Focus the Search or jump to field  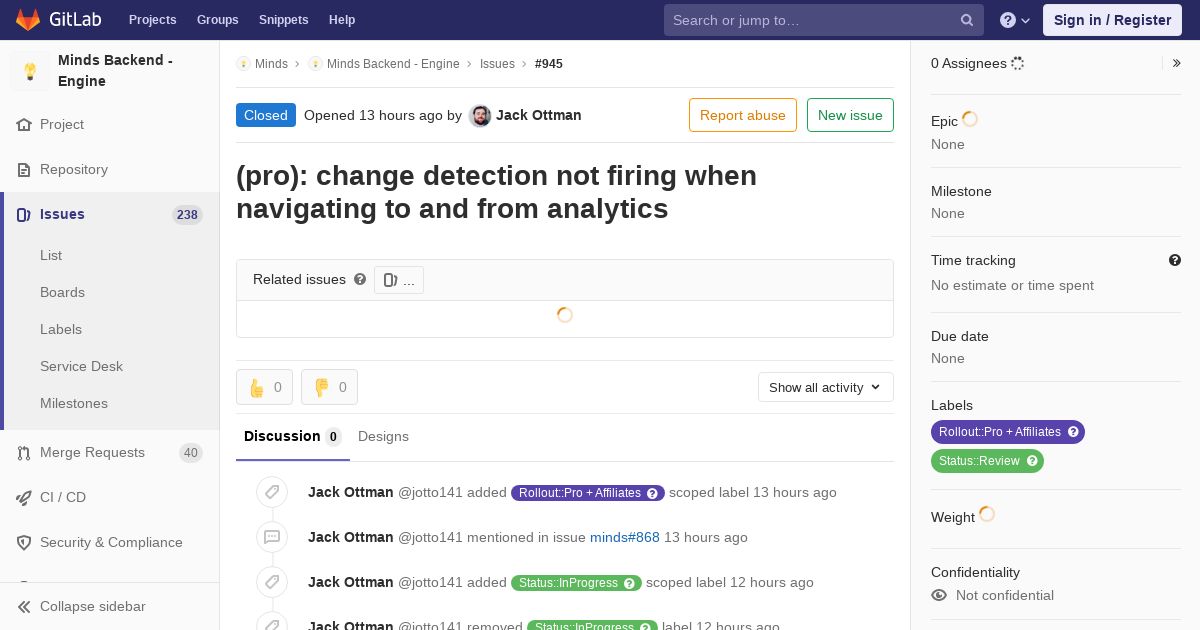[824, 20]
